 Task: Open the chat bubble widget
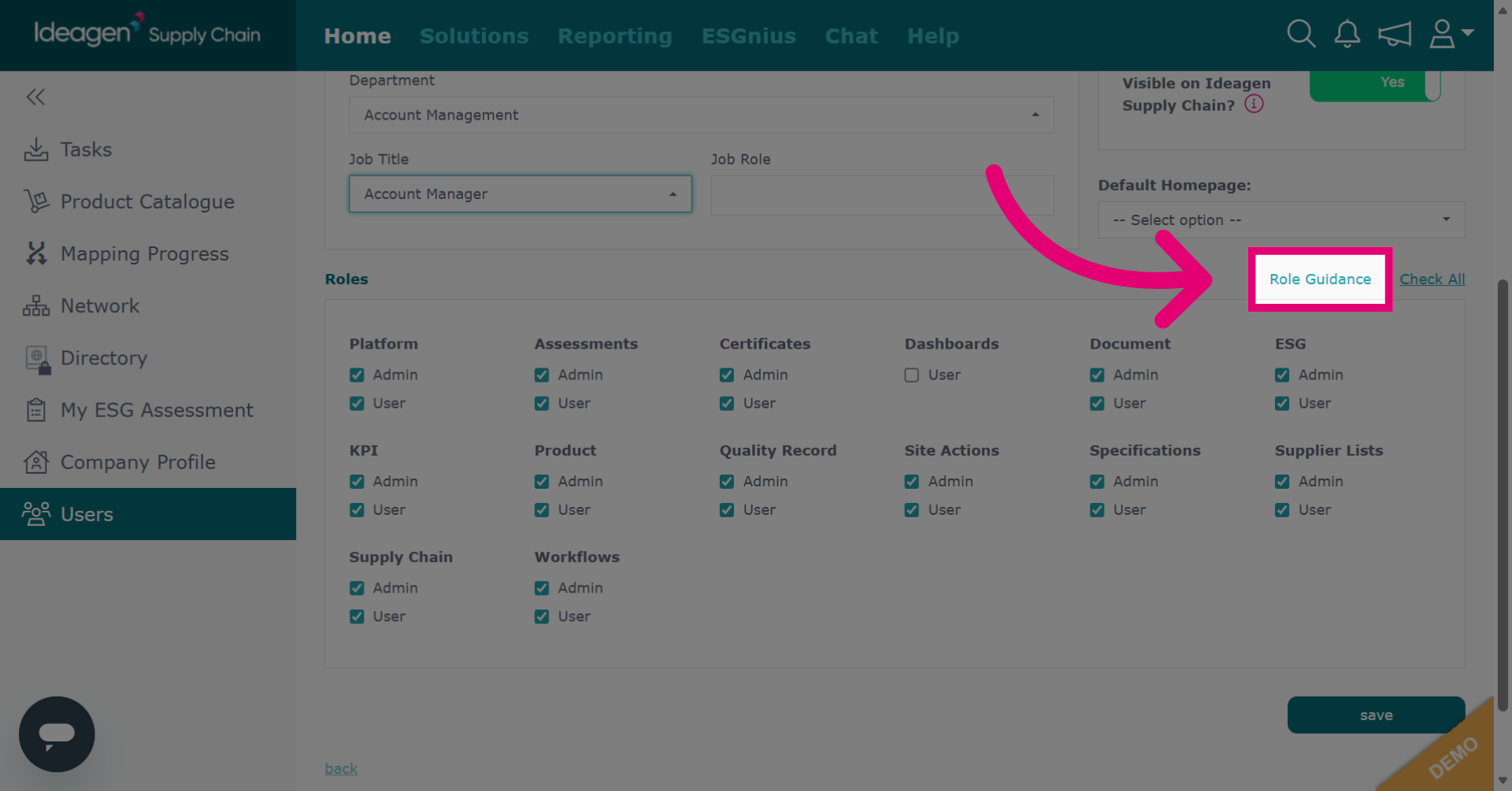[57, 734]
